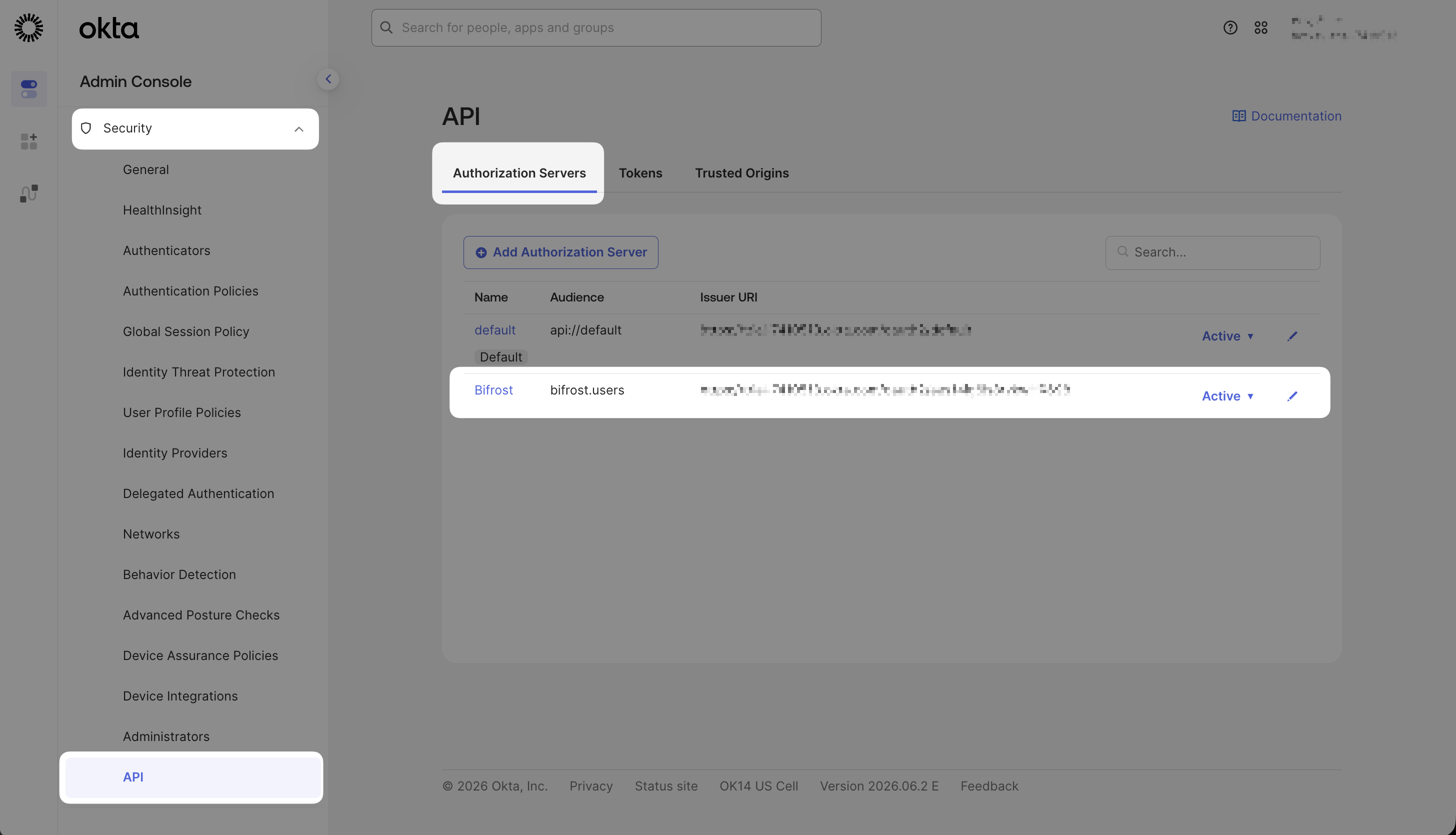The height and width of the screenshot is (835, 1456).
Task: Click the api://default audience value
Action: [585, 330]
